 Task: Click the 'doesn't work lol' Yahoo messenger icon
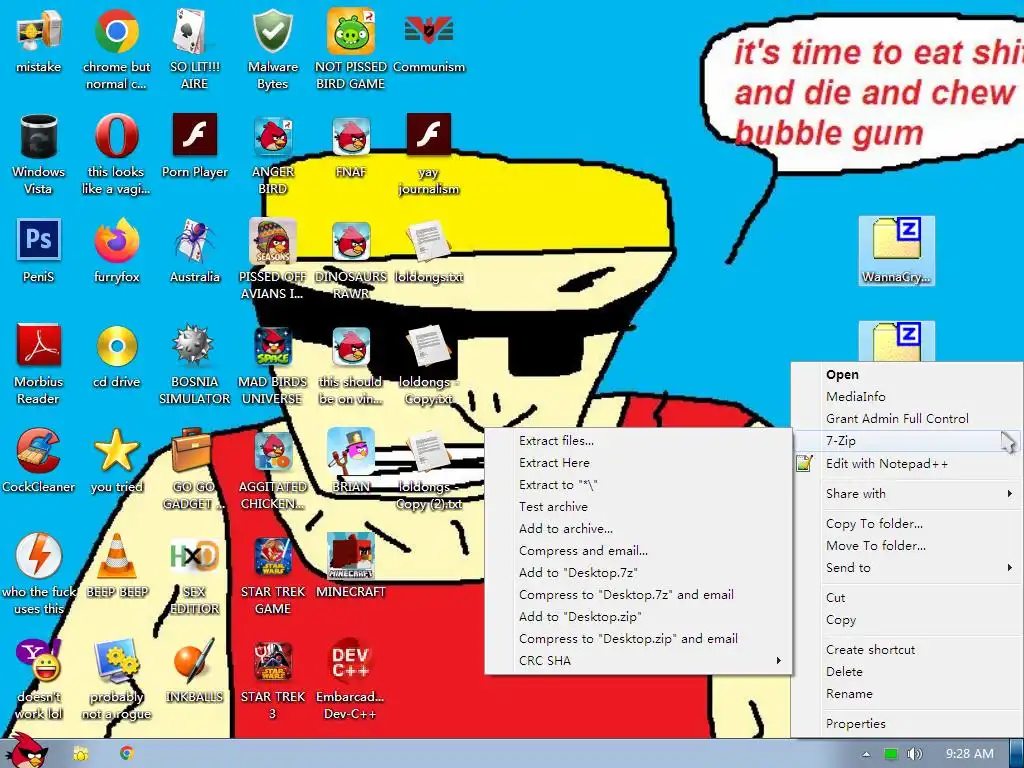coord(38,661)
